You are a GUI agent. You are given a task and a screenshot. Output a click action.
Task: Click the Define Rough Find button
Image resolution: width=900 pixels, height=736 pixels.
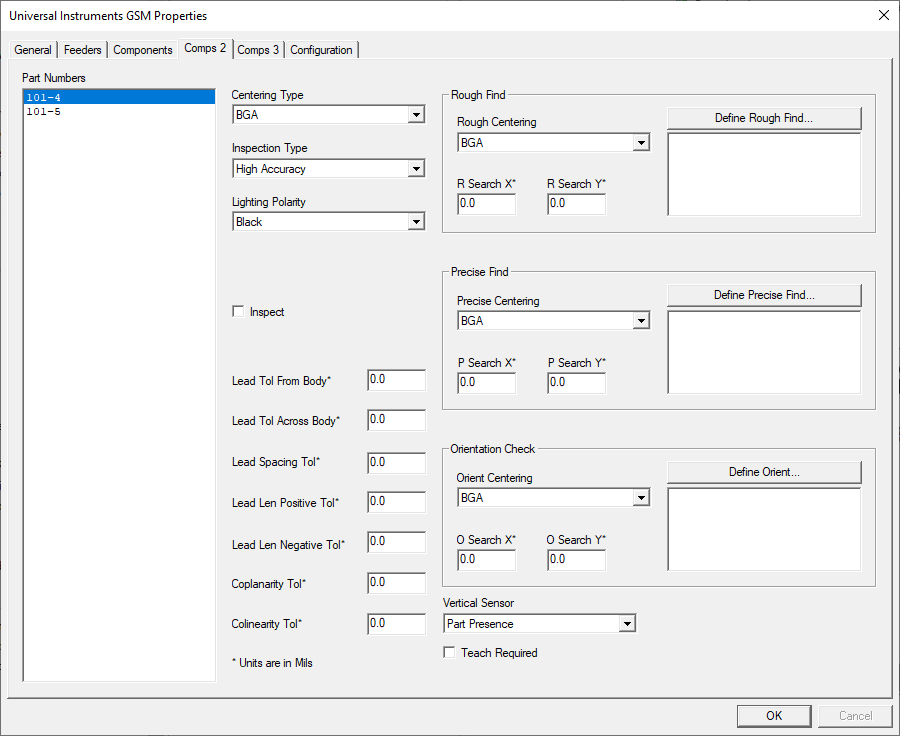pos(763,118)
